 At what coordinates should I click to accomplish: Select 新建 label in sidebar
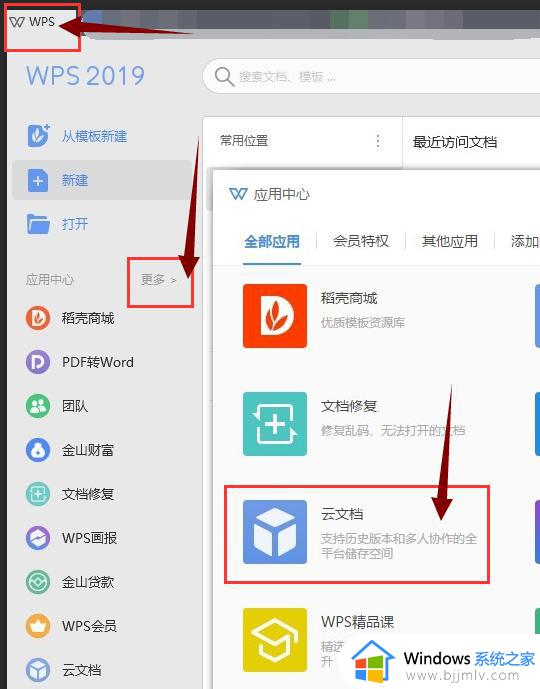pyautogui.click(x=75, y=180)
